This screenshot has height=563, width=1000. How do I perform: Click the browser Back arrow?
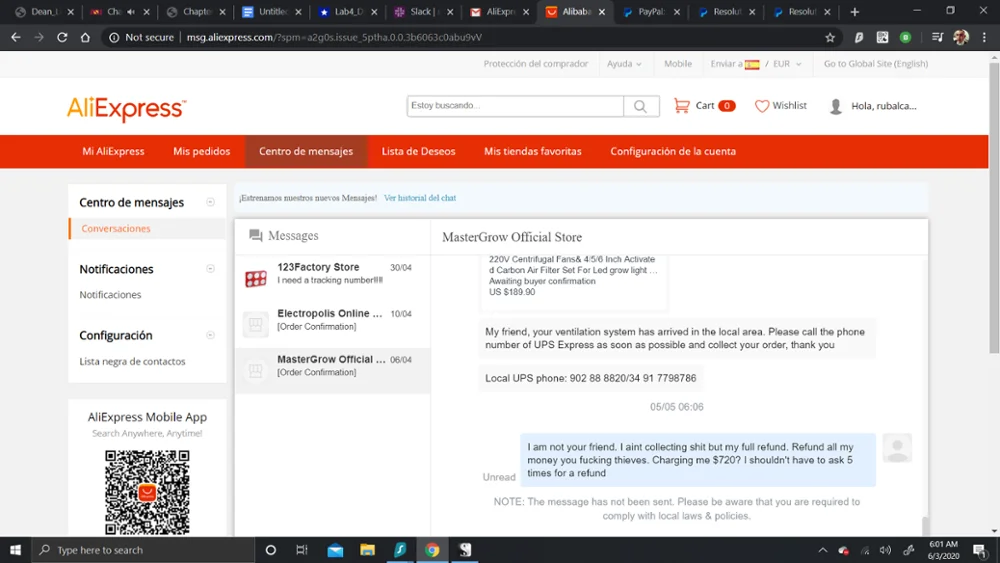pyautogui.click(x=16, y=38)
